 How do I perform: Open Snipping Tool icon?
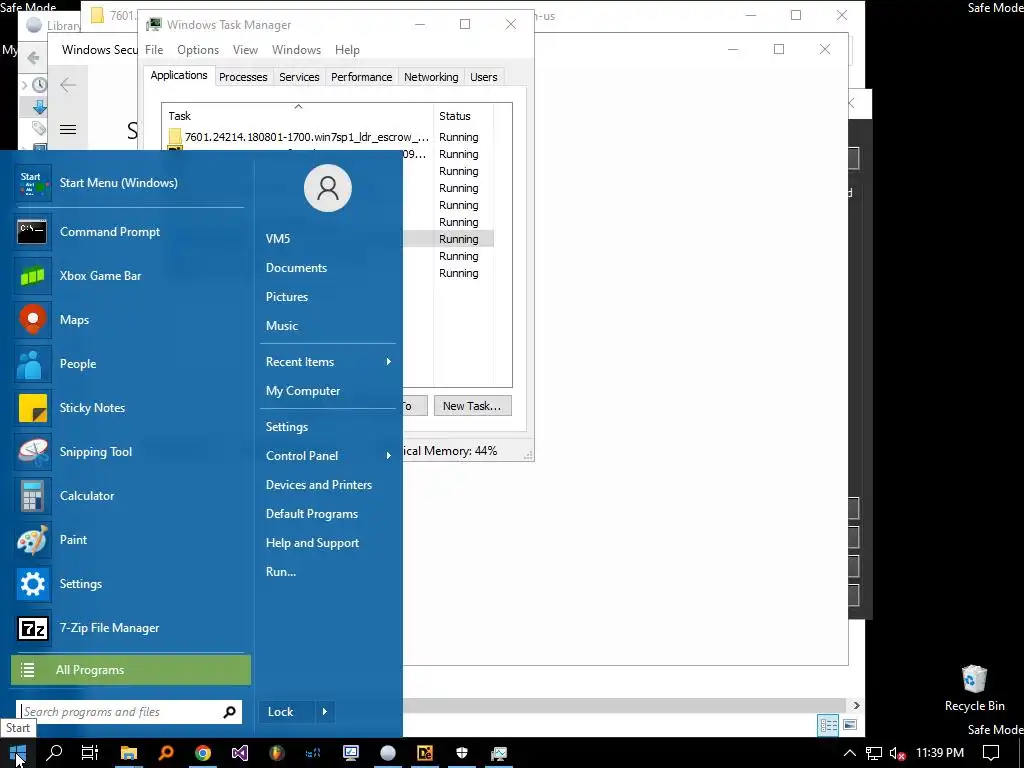(x=32, y=452)
